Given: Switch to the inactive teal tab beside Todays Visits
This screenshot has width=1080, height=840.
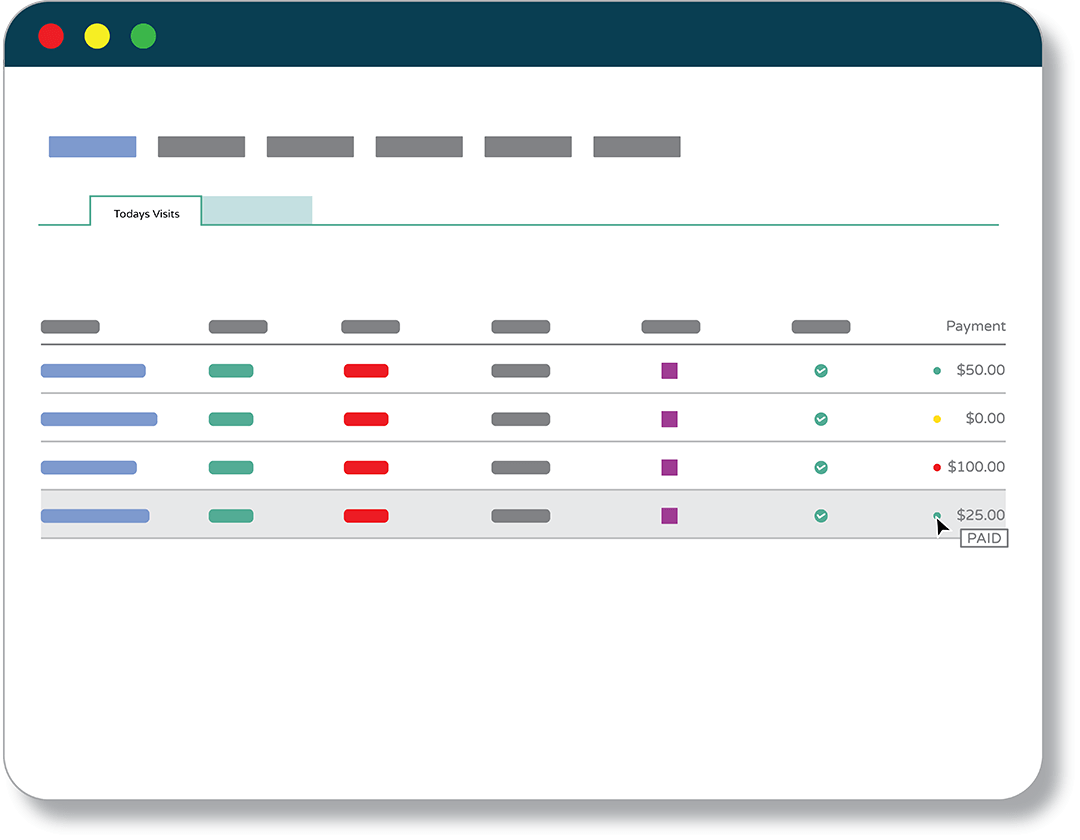Looking at the screenshot, I should click(x=258, y=210).
